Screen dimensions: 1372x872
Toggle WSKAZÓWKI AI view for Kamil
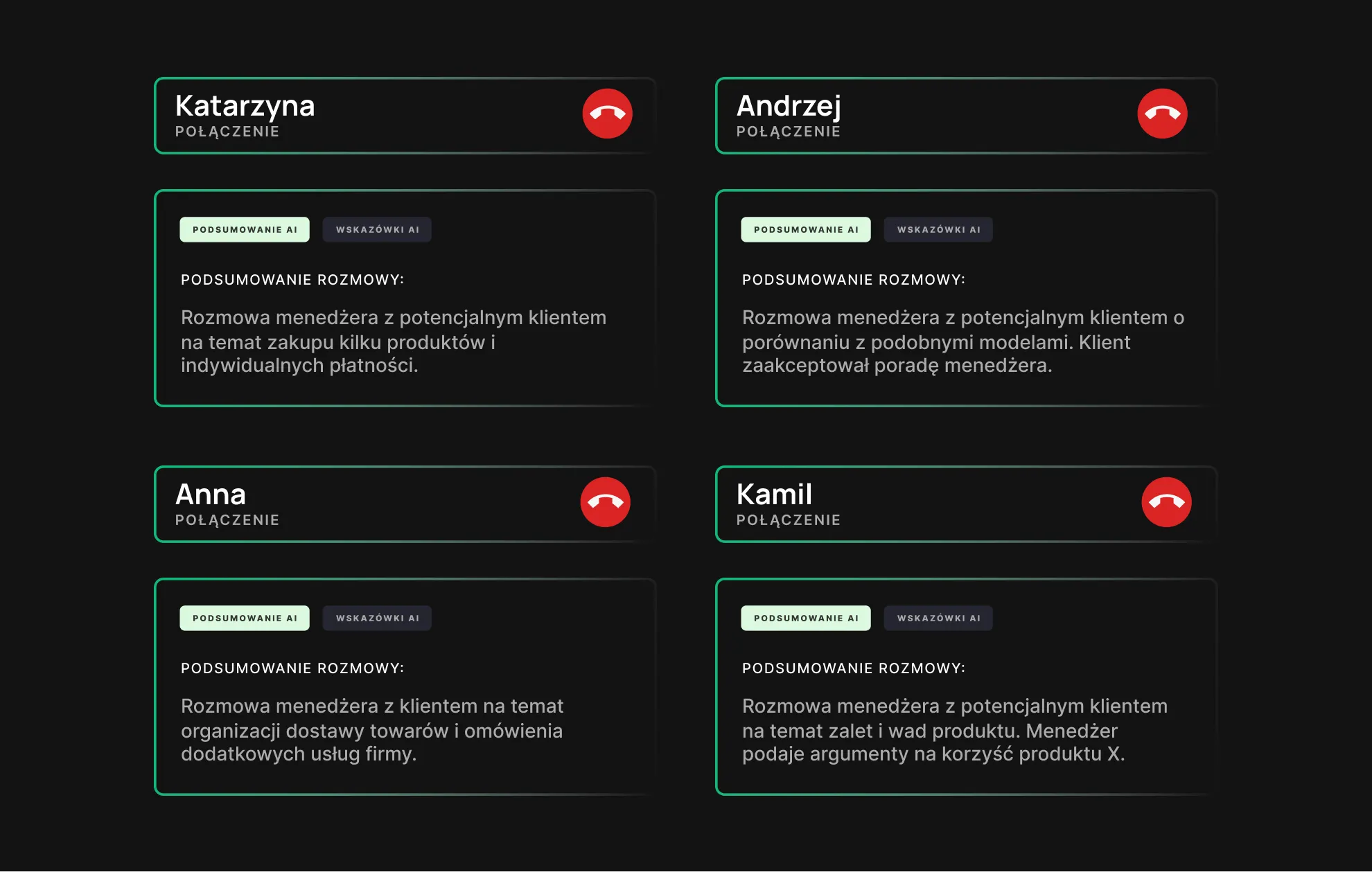(x=938, y=617)
